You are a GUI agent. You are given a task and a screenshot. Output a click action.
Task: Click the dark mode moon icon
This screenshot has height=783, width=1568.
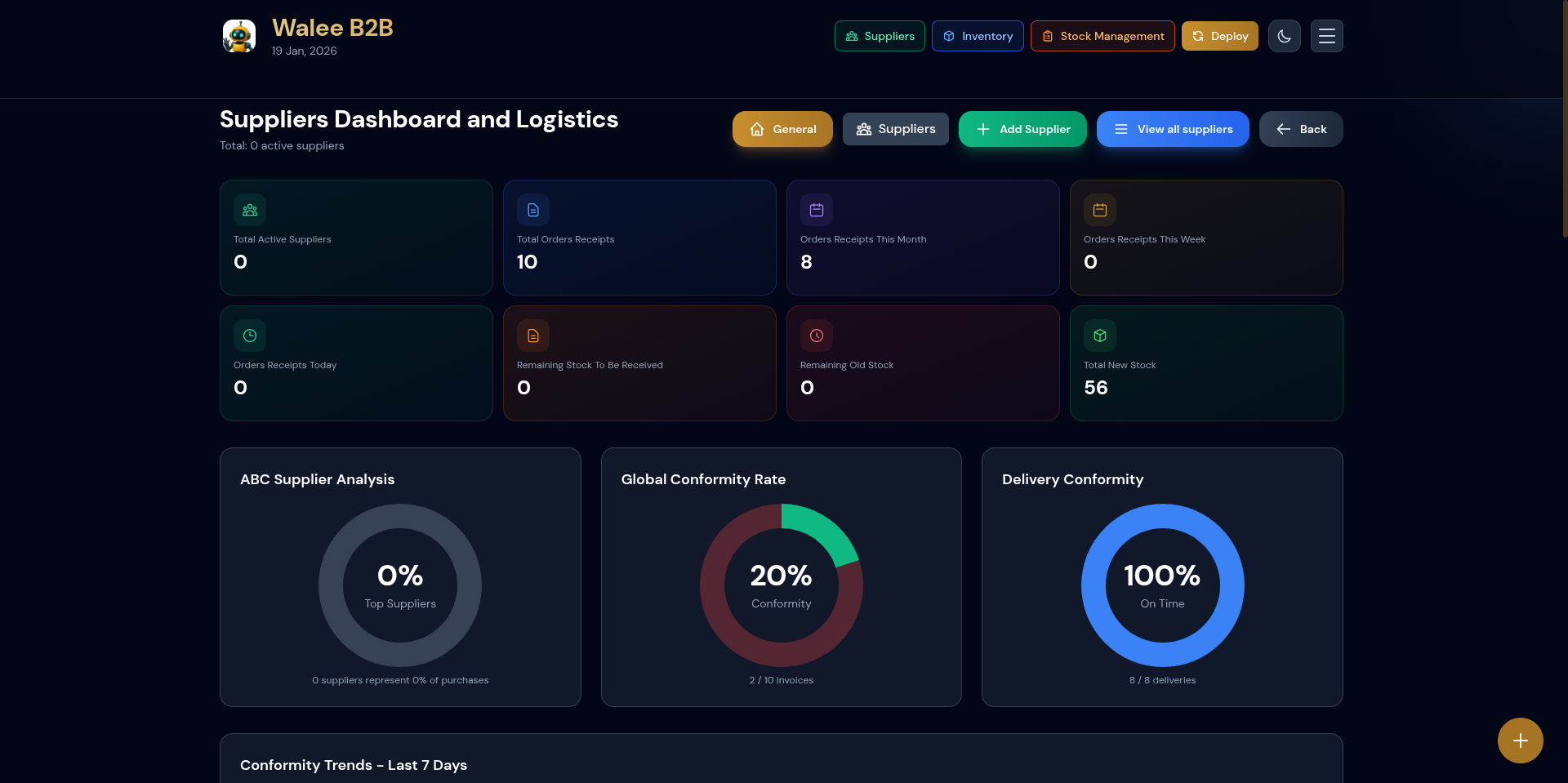pos(1284,36)
